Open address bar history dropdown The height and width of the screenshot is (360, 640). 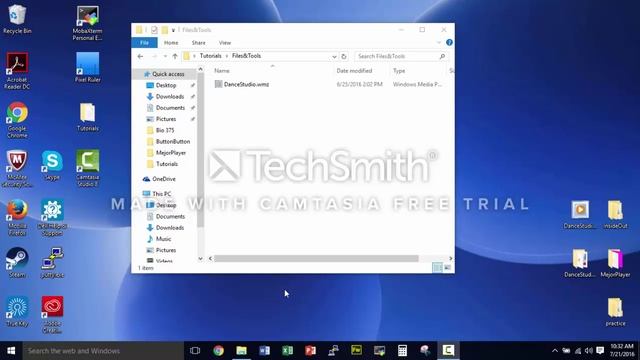tap(334, 56)
